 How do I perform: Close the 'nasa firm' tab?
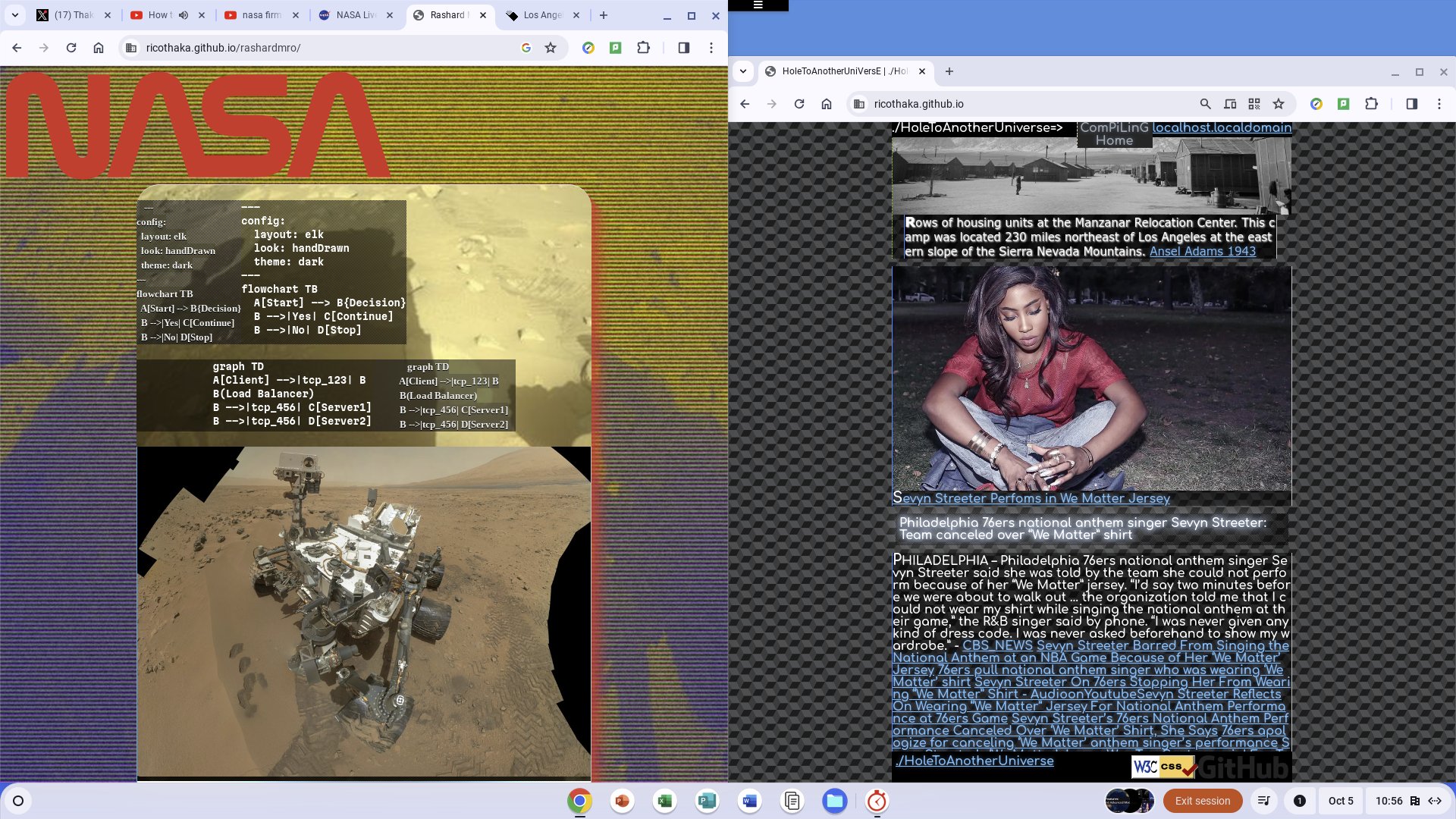pyautogui.click(x=295, y=15)
